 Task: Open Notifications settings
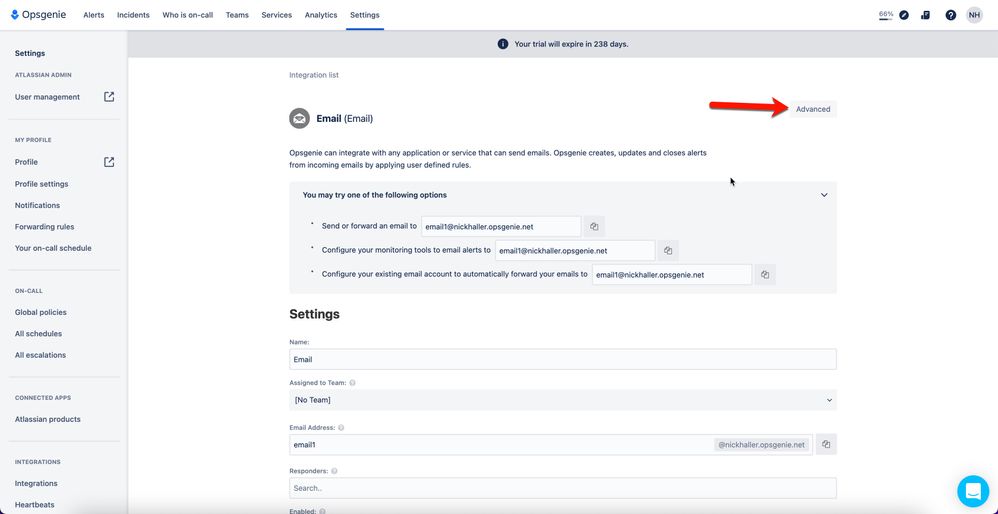pyautogui.click(x=37, y=205)
